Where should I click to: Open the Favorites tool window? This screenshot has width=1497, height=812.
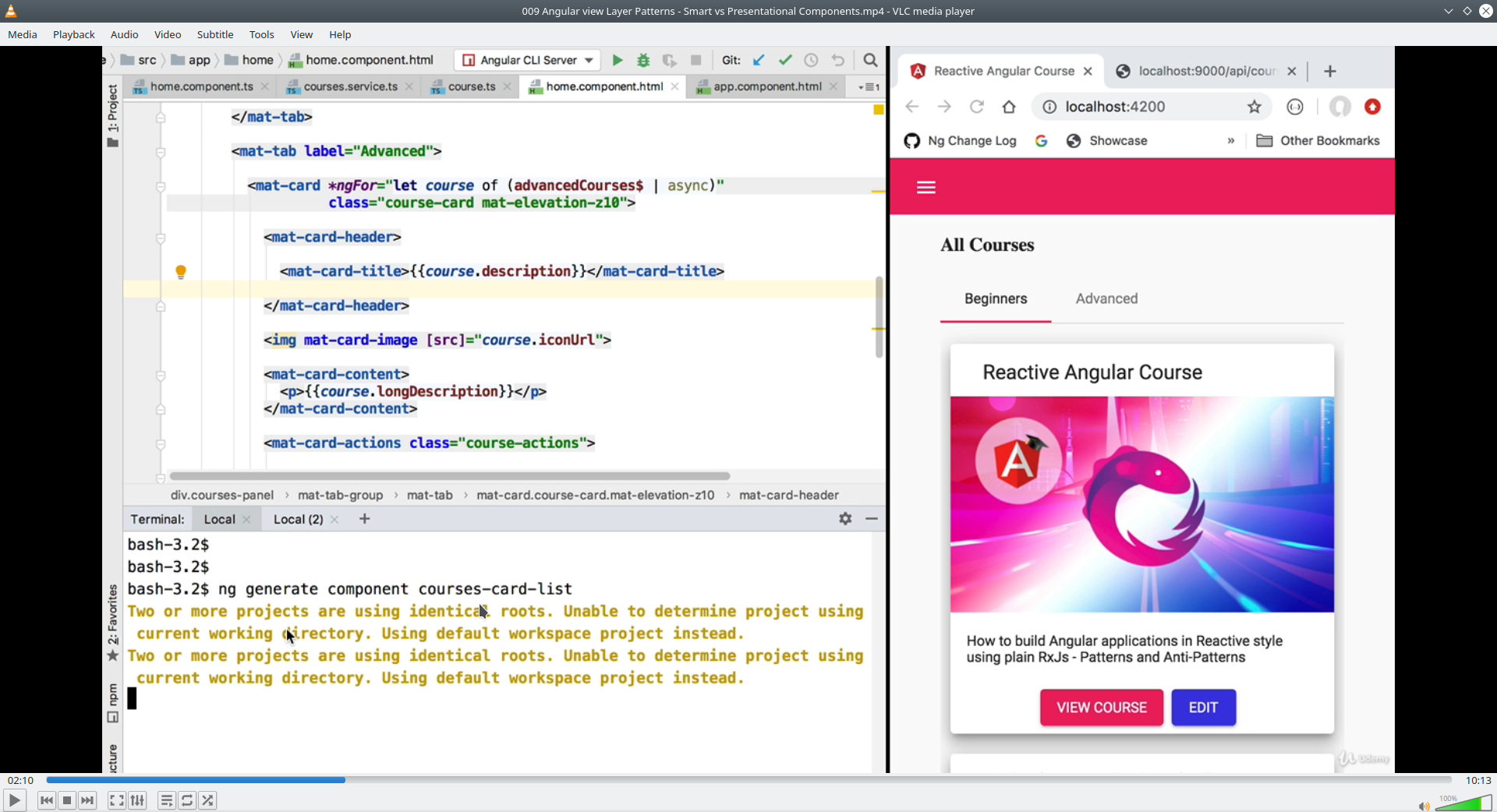tap(113, 622)
